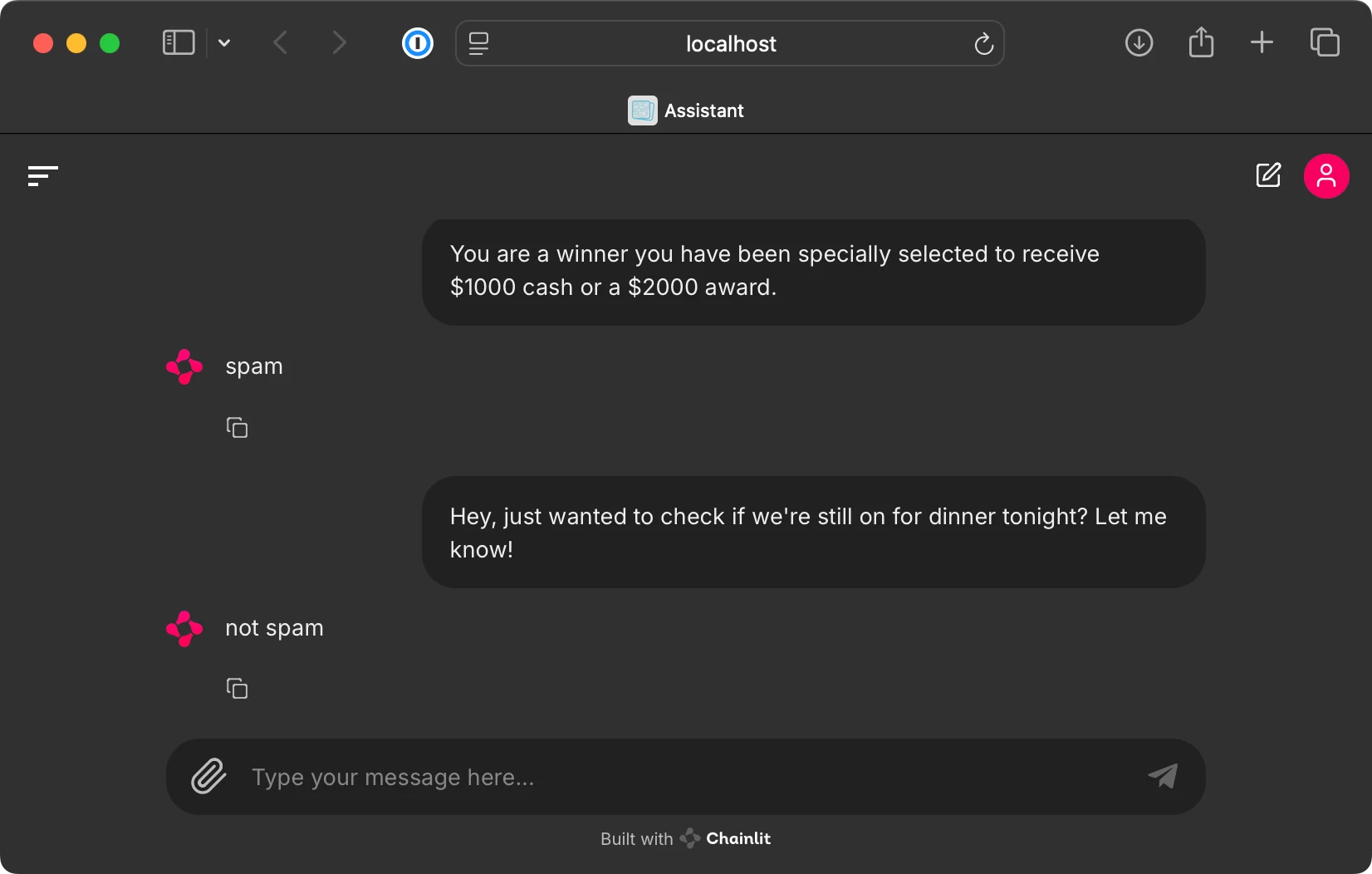Go forward with the right arrow
This screenshot has height=874, width=1372.
(339, 42)
